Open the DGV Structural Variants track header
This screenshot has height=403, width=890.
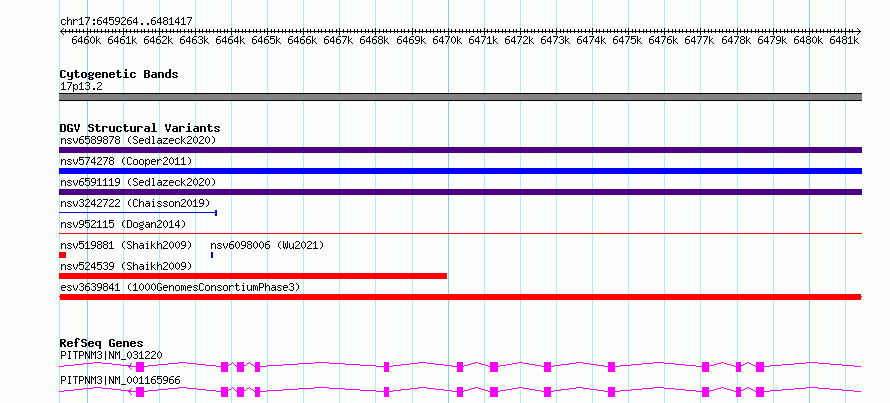(140, 128)
